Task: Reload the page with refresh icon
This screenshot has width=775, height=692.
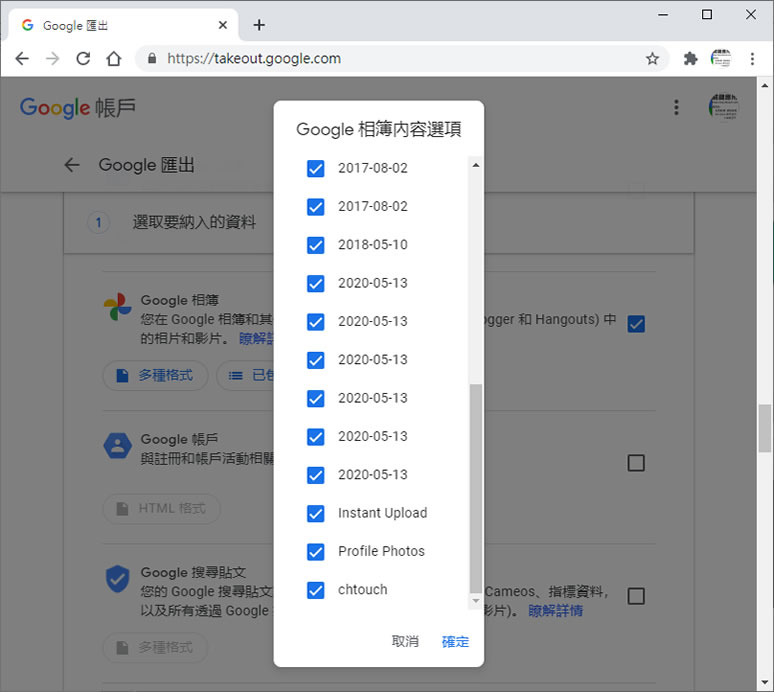Action: 83,59
